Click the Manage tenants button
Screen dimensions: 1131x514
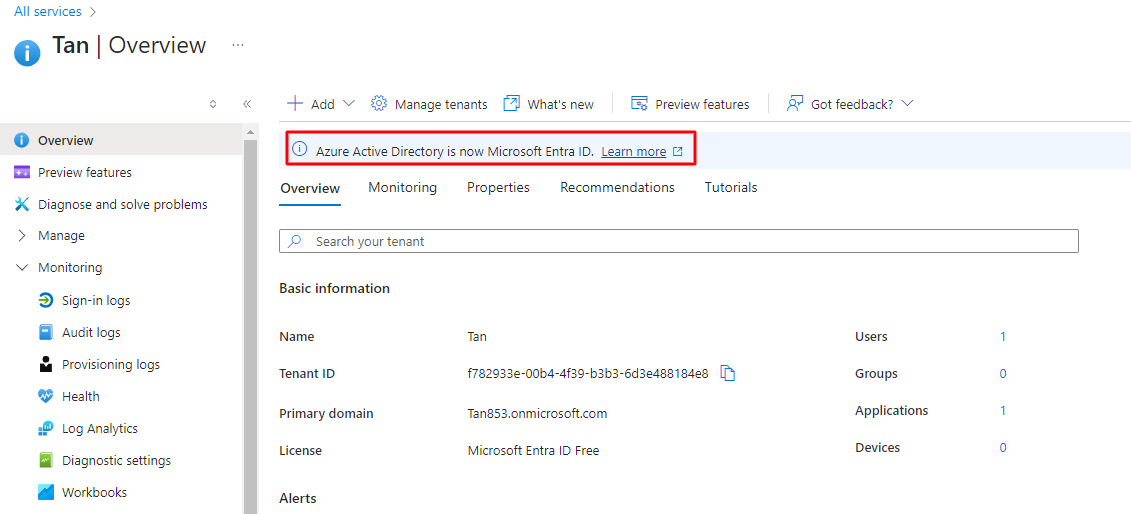coord(429,104)
